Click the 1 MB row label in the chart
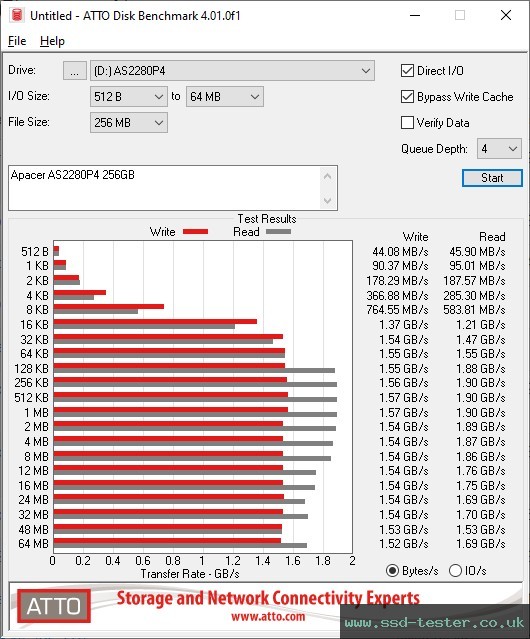Screen dimensions: 530x639 coord(37,413)
